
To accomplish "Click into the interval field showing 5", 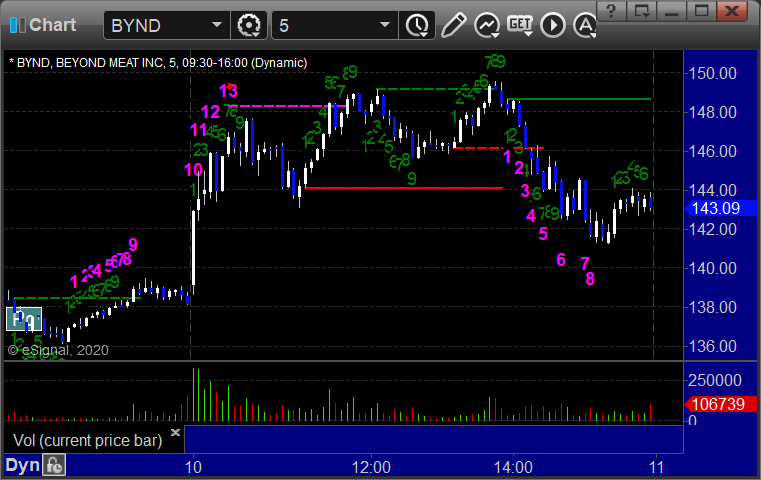I will 335,25.
